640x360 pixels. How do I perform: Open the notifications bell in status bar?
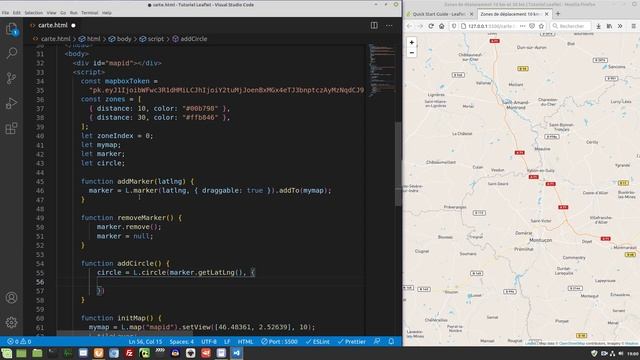pyautogui.click(x=391, y=342)
